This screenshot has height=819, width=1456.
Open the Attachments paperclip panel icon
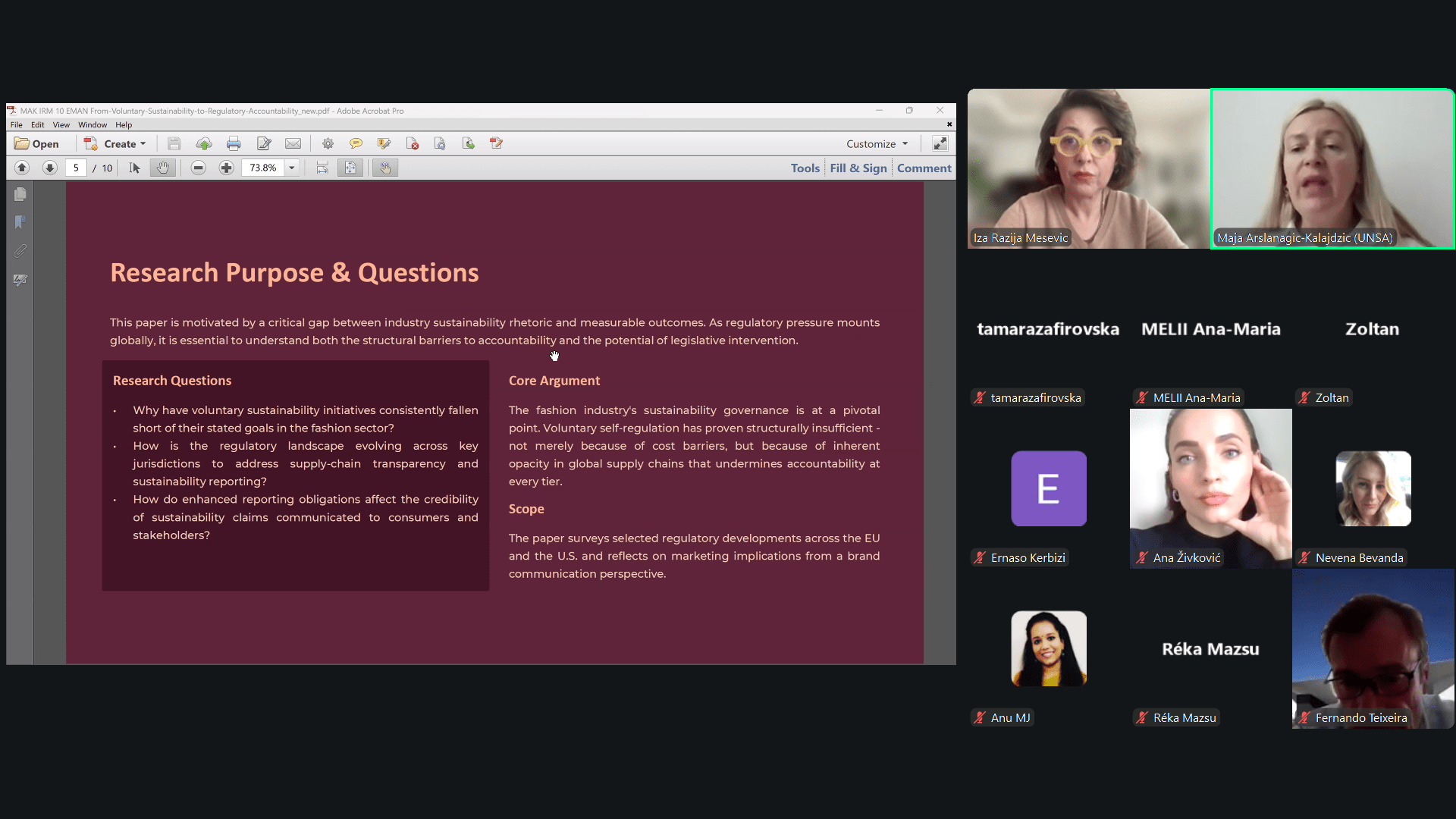point(20,251)
